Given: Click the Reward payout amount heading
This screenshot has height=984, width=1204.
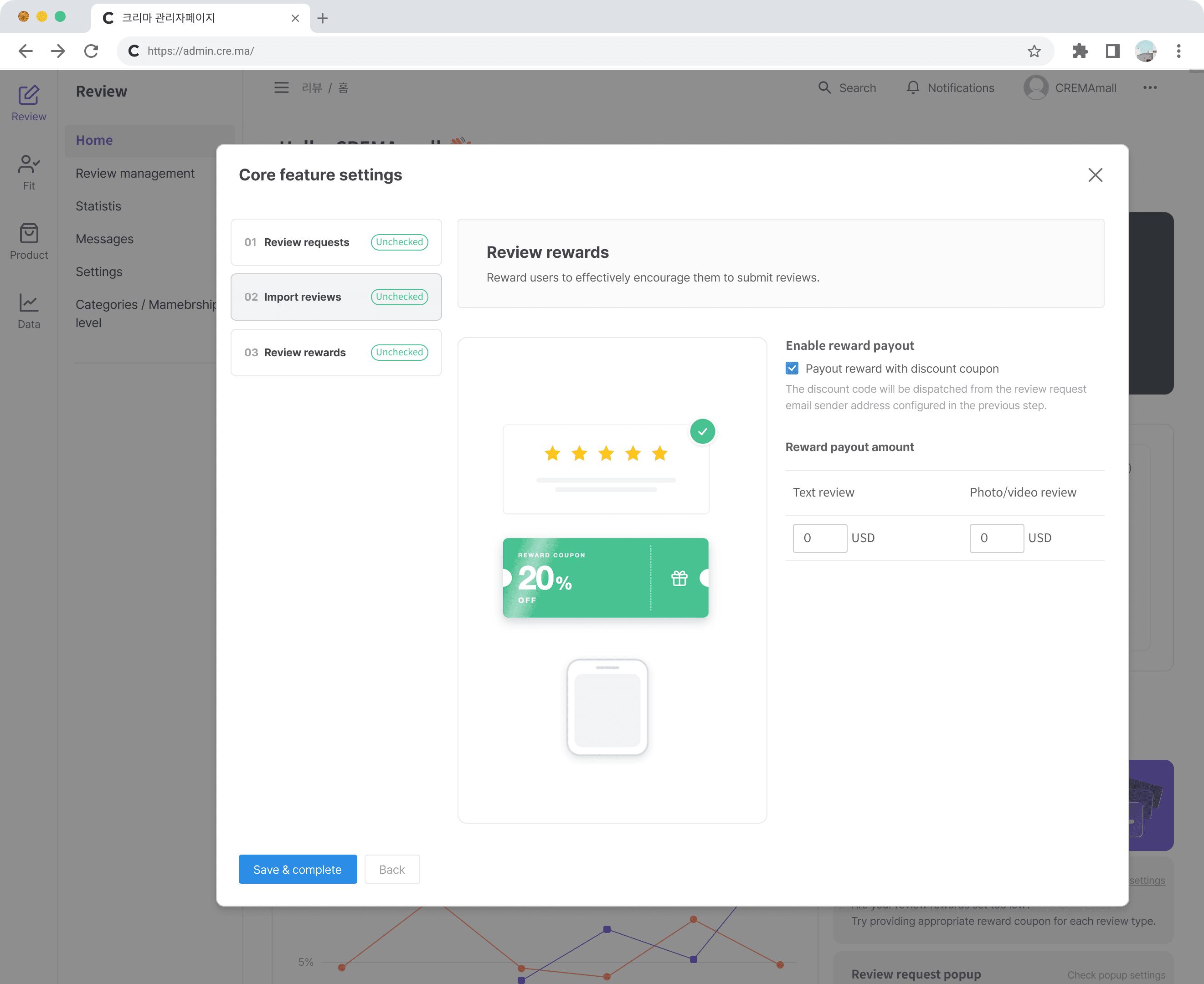Looking at the screenshot, I should pos(849,447).
